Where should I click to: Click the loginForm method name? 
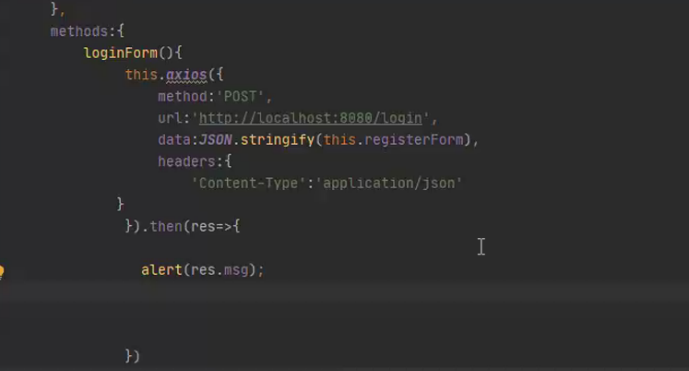tap(121, 53)
